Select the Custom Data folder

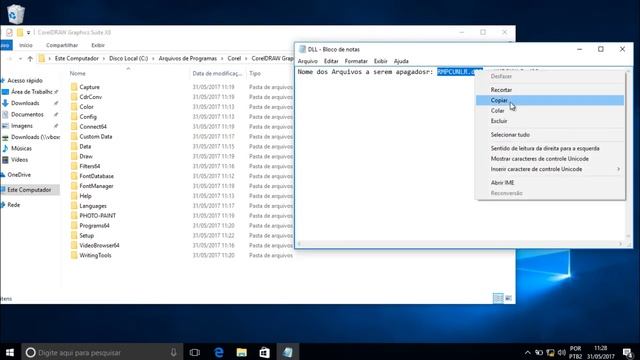tap(96, 136)
